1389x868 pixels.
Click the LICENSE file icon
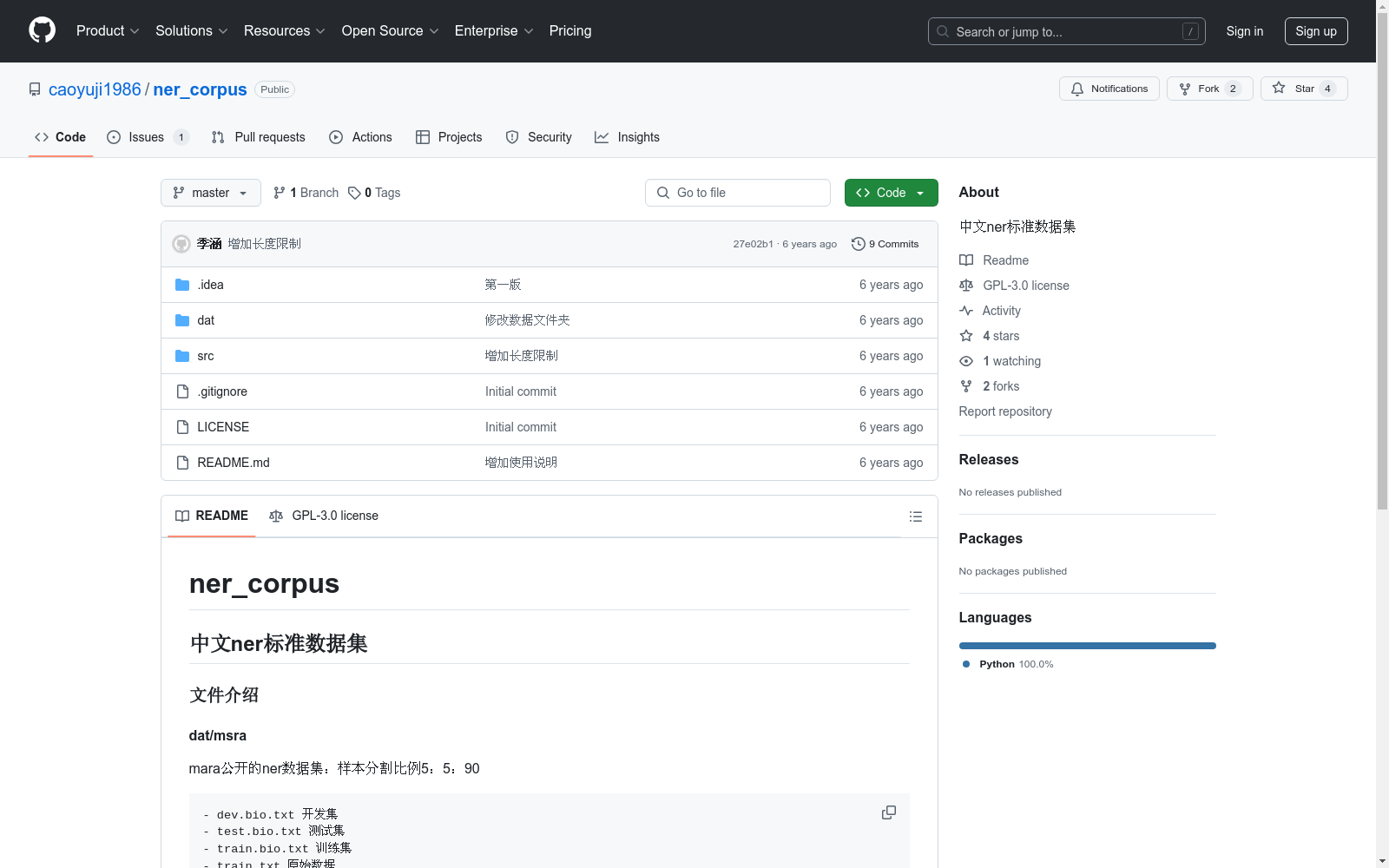tap(182, 427)
